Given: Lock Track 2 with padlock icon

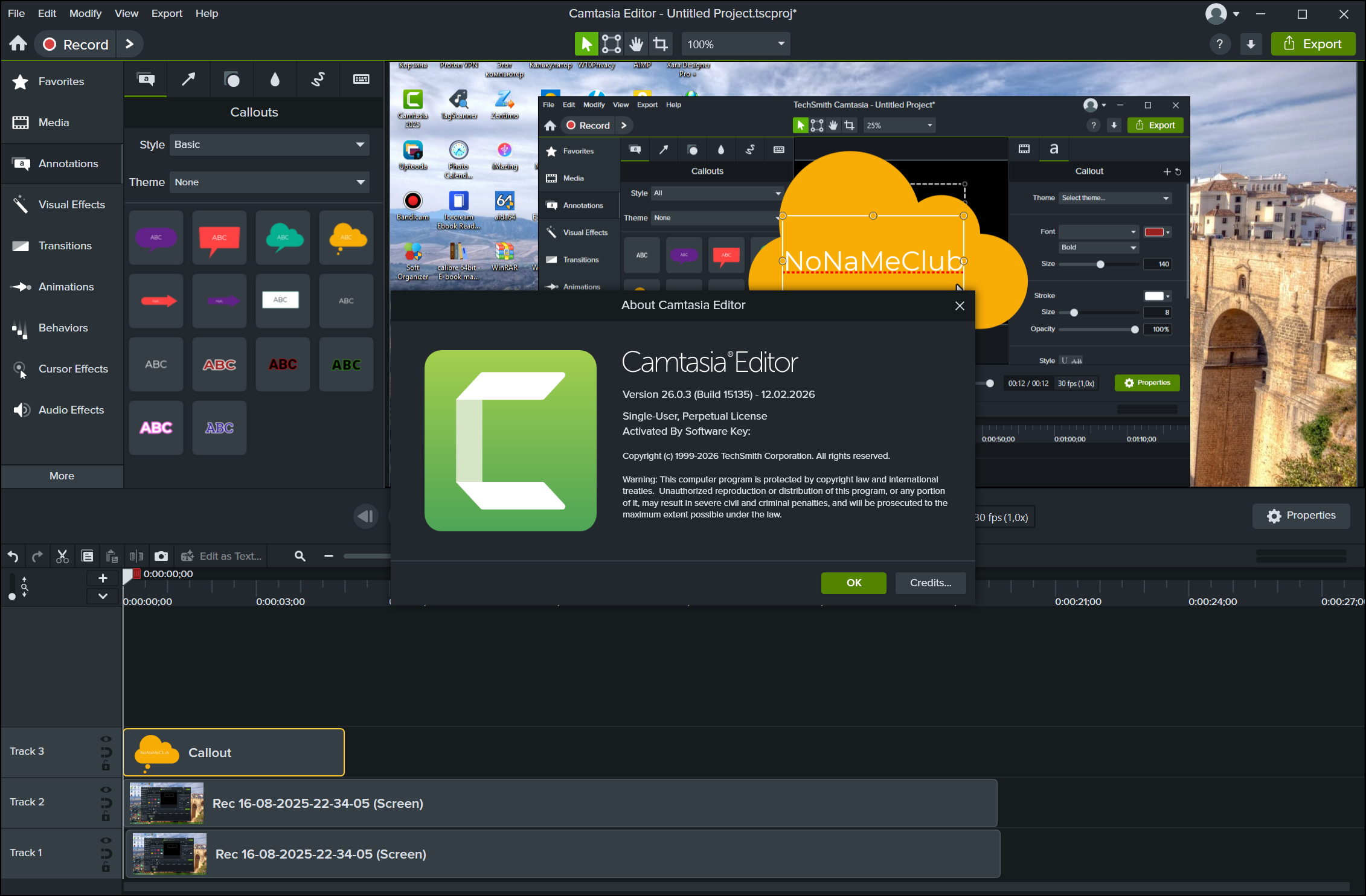Looking at the screenshot, I should (106, 816).
